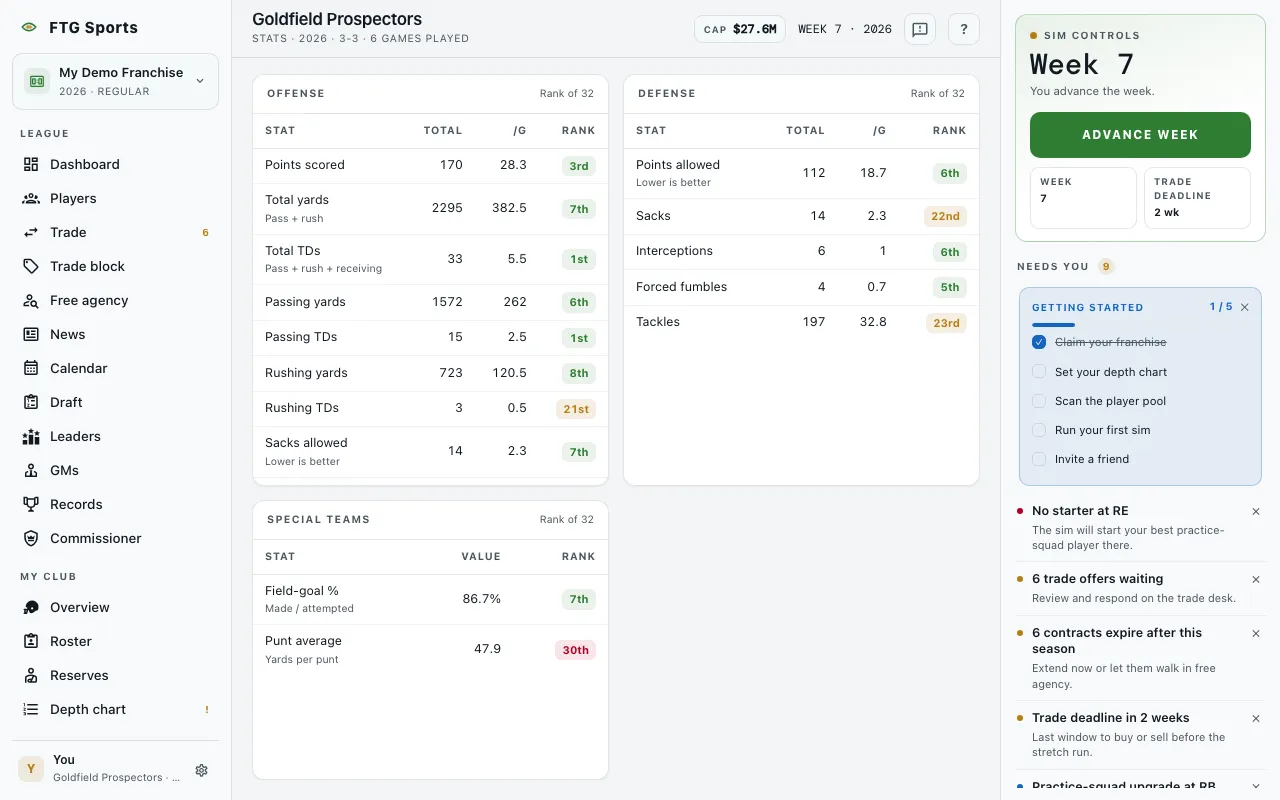Check 'Invite a friend' checkbox

1039,459
